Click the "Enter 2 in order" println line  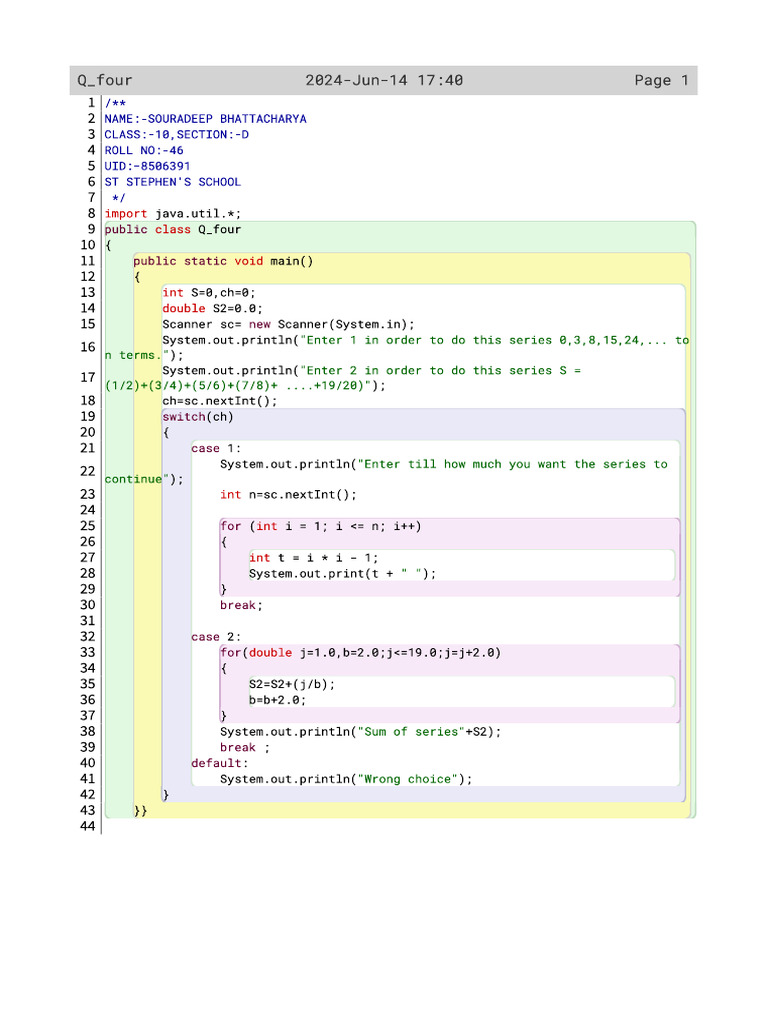click(x=343, y=377)
